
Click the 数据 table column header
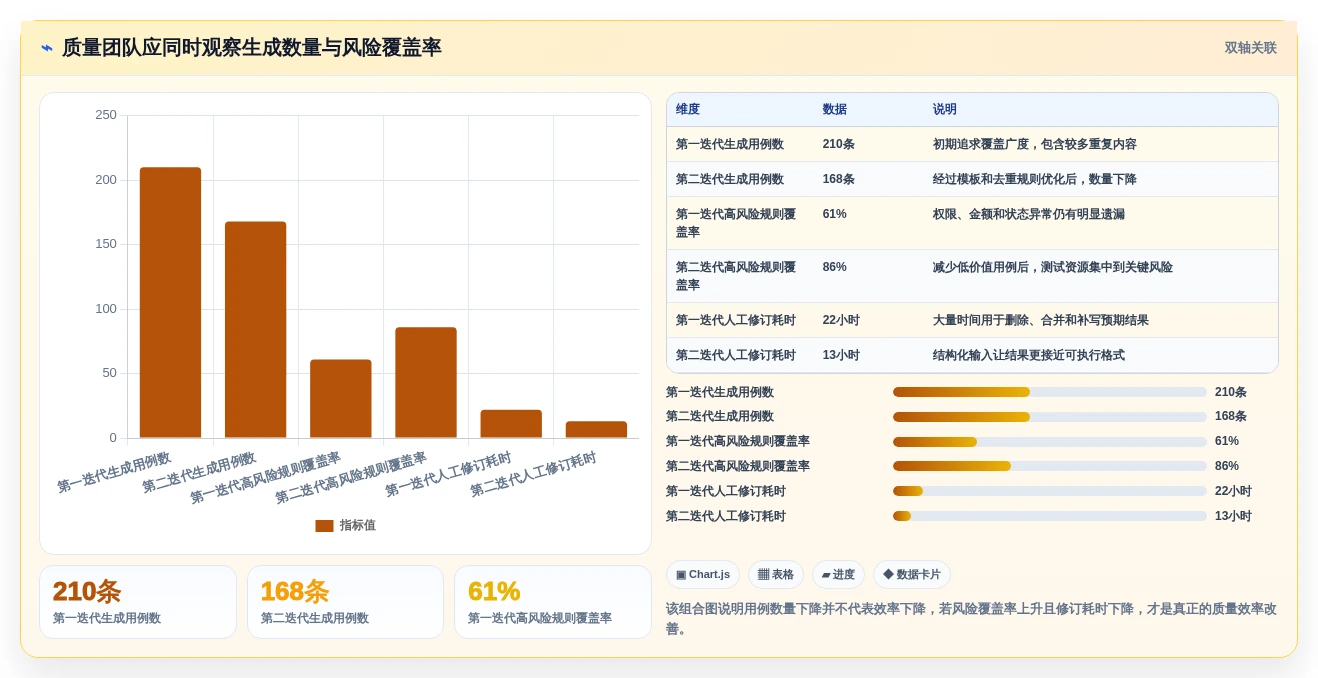point(835,110)
